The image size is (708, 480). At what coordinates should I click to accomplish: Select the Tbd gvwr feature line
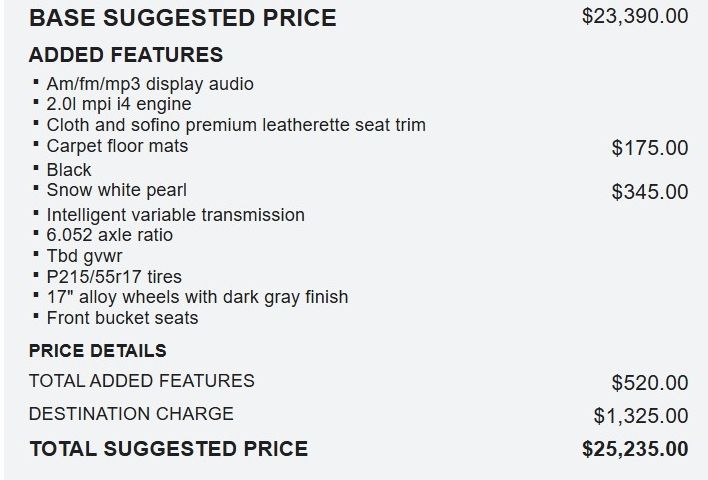point(86,256)
